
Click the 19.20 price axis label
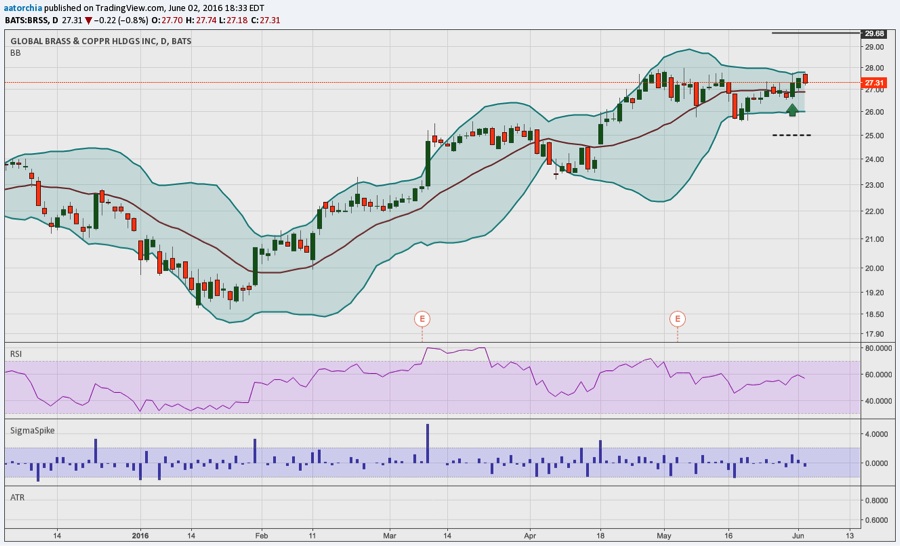click(x=874, y=293)
